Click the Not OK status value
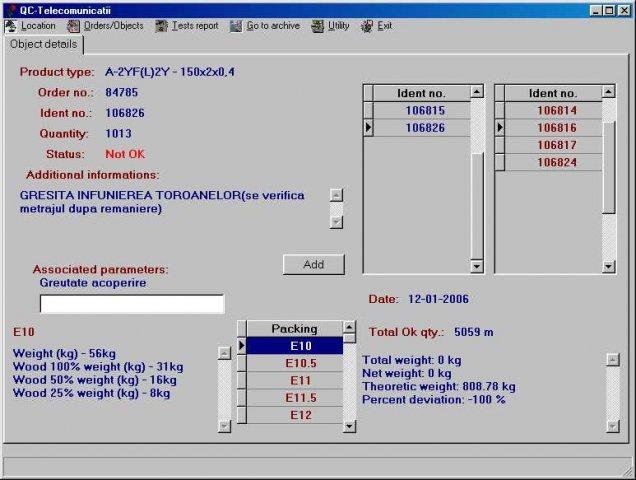 (125, 154)
